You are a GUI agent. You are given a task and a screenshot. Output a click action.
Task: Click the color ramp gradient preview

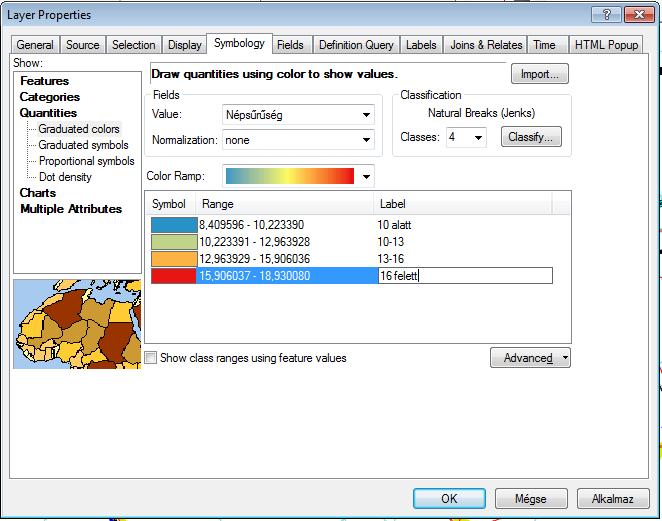pyautogui.click(x=290, y=176)
